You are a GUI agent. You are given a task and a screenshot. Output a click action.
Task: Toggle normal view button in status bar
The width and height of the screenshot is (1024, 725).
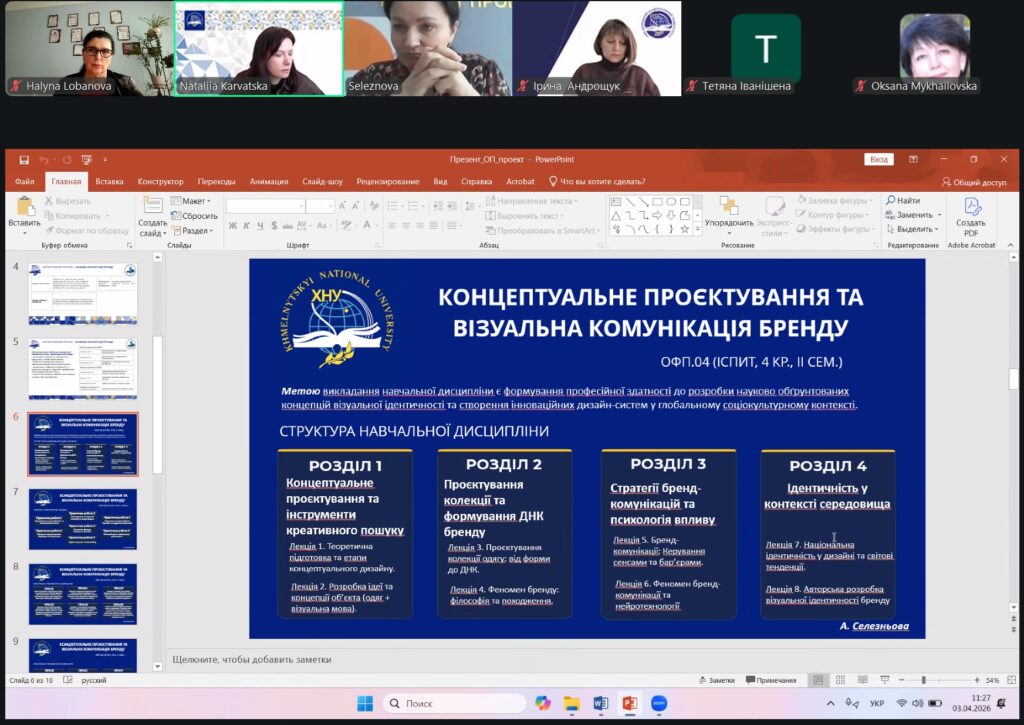[x=819, y=680]
